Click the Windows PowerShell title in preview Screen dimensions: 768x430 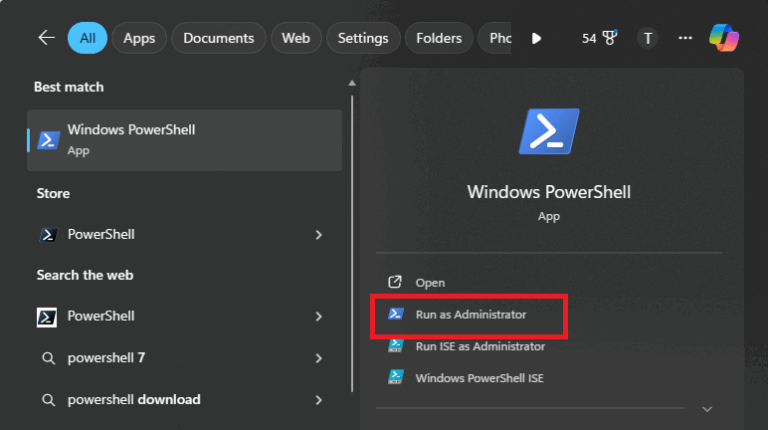(549, 192)
